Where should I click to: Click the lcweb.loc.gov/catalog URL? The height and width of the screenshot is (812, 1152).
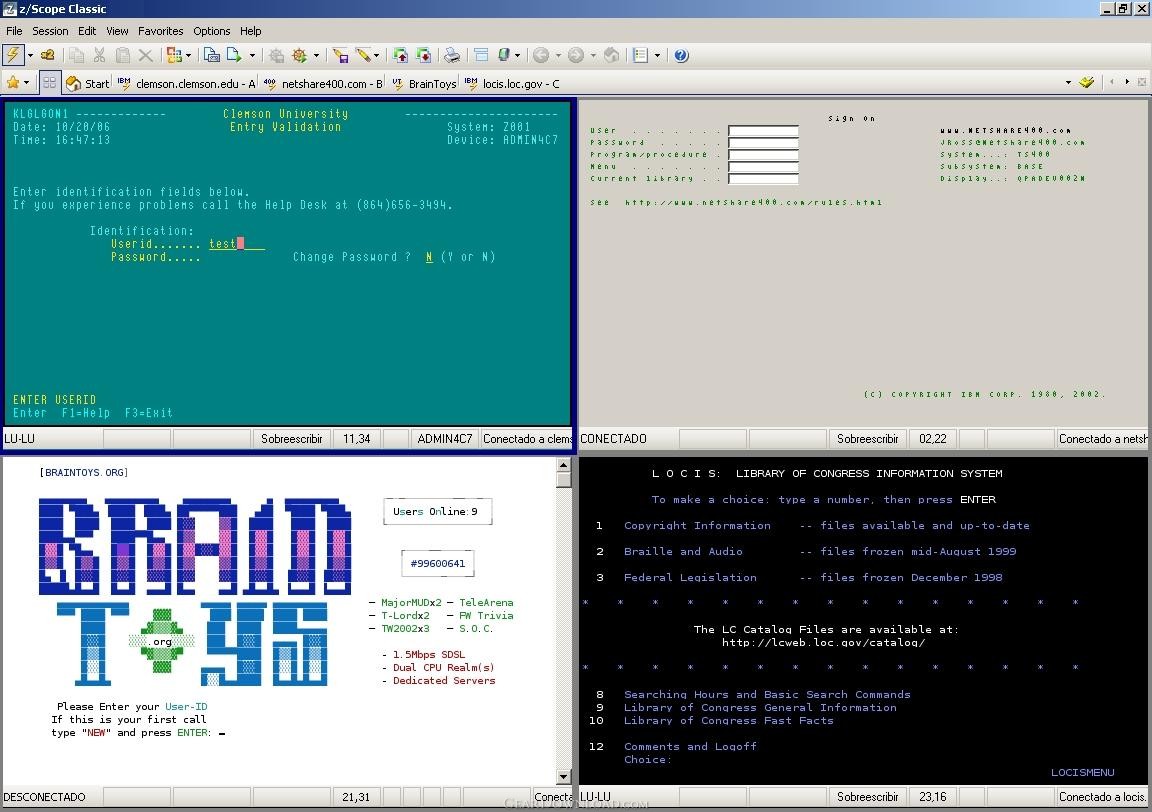tap(823, 642)
